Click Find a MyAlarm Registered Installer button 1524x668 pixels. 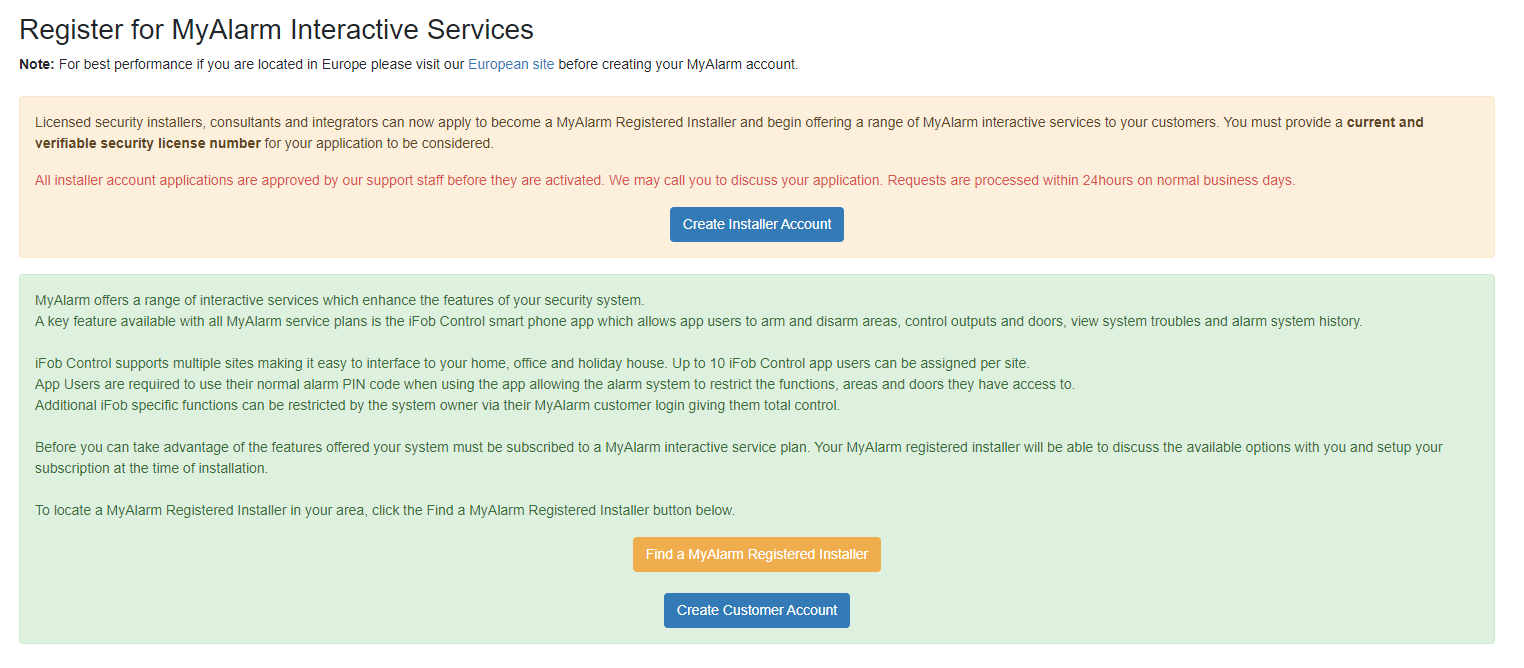757,554
